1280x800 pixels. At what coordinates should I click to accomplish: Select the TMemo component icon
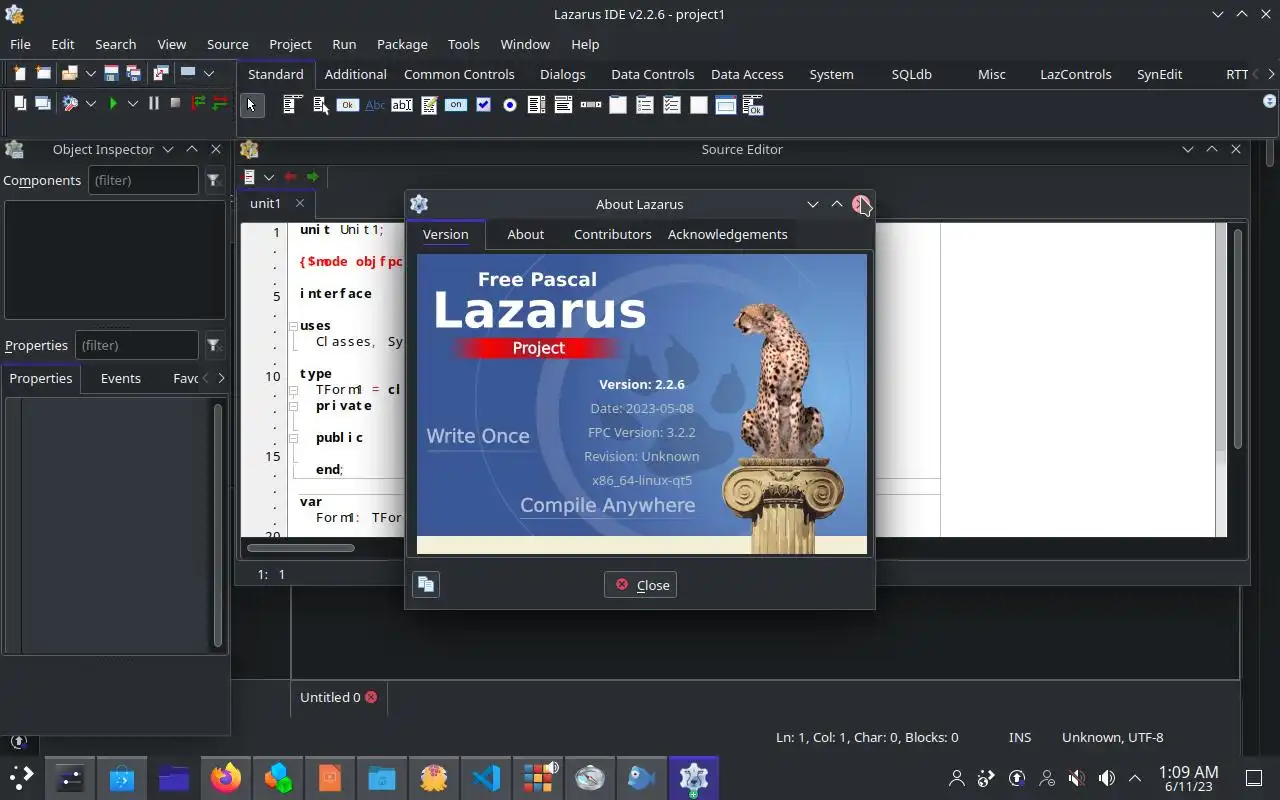(429, 105)
